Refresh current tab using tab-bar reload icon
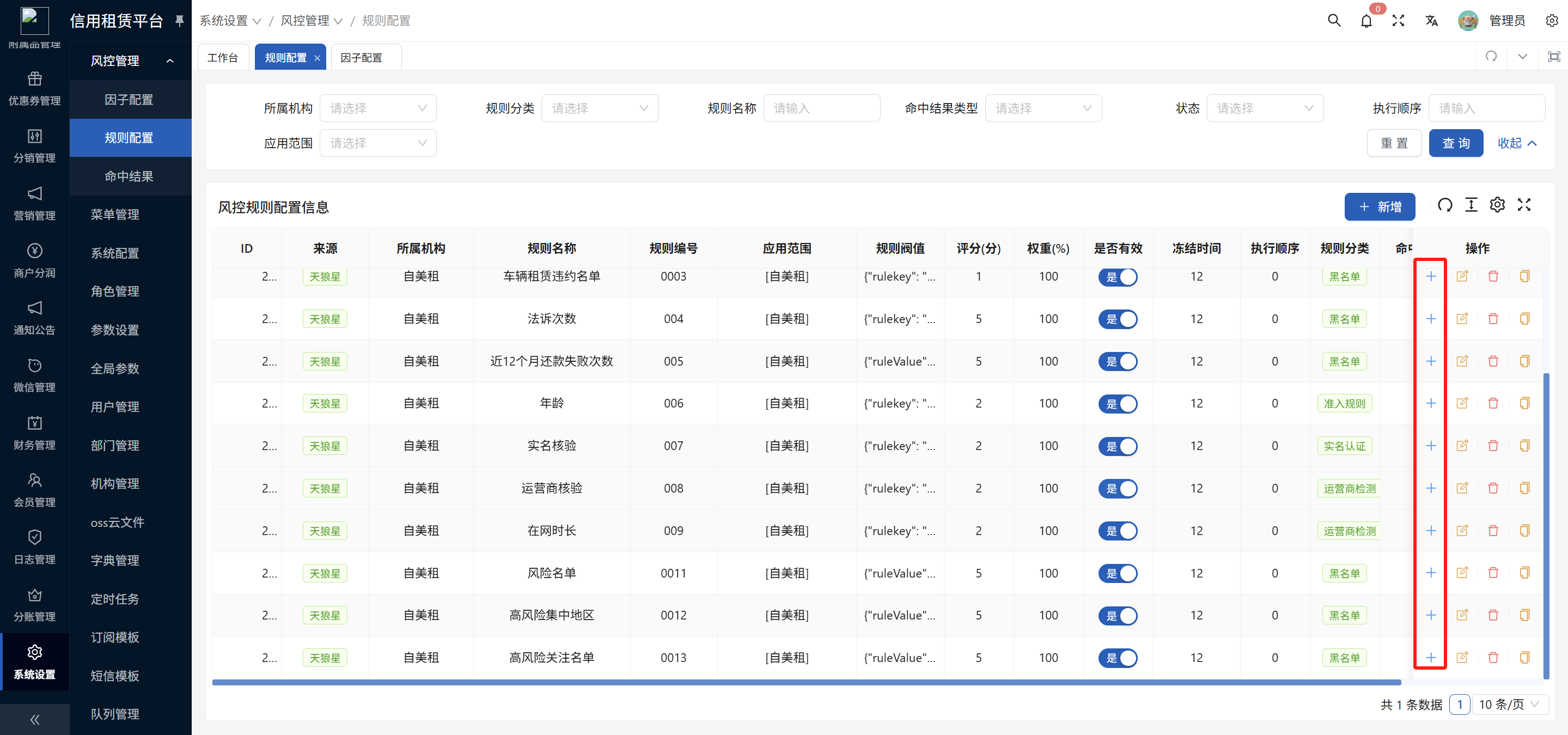 [1491, 56]
